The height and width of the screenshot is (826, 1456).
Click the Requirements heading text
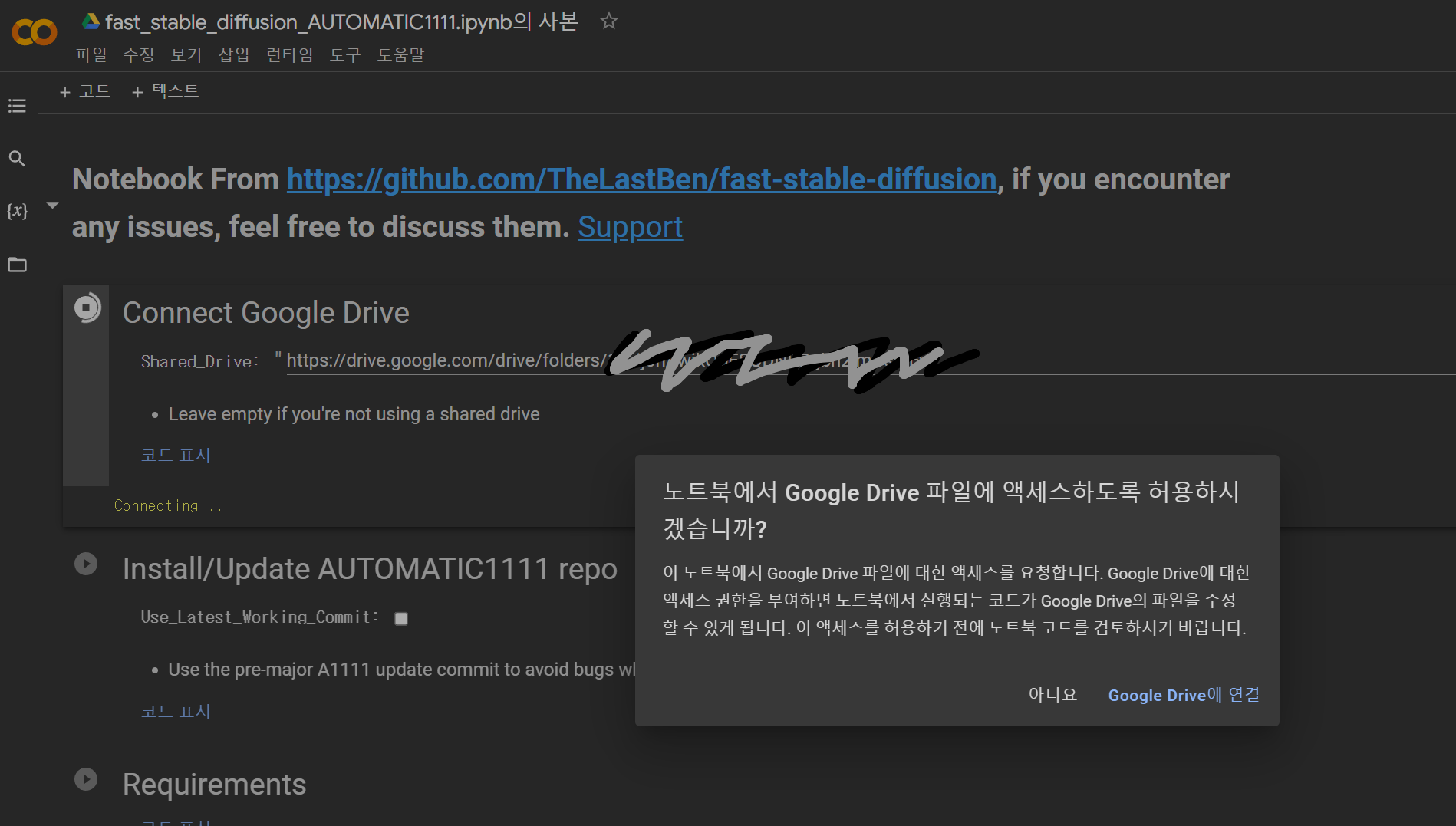214,785
